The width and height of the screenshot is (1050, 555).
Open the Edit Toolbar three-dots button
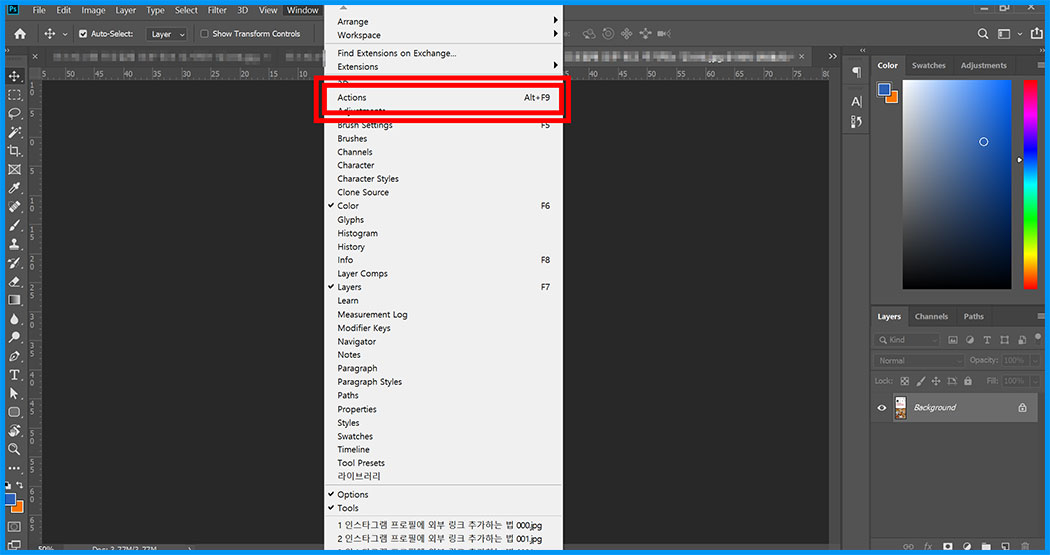[x=14, y=468]
